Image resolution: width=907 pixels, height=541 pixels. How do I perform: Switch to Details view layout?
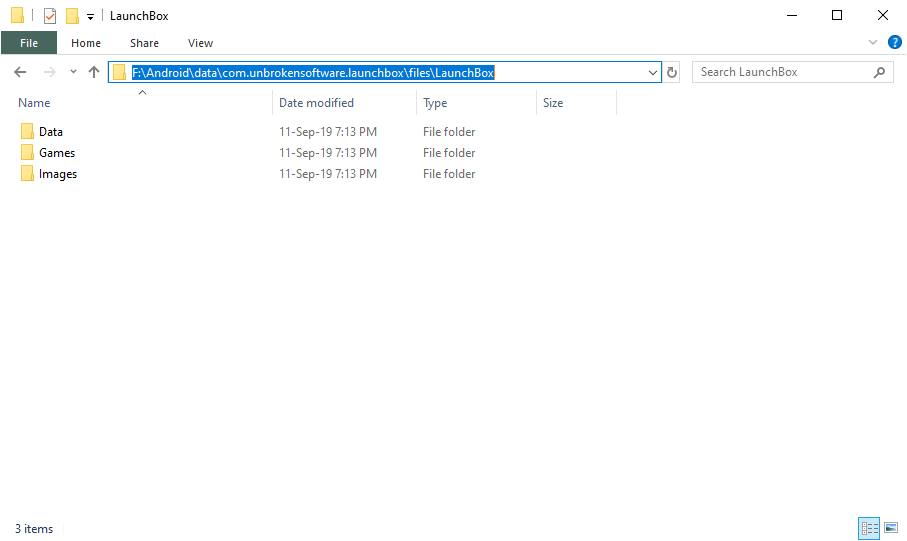[x=869, y=528]
